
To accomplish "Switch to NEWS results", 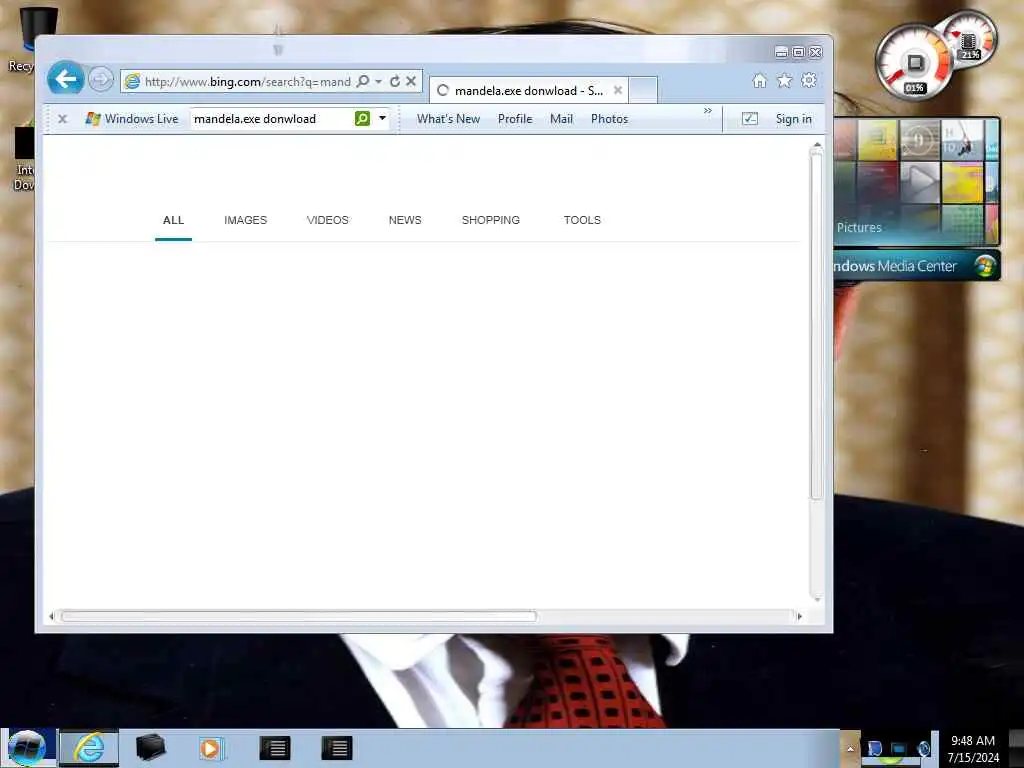I will click(x=405, y=220).
